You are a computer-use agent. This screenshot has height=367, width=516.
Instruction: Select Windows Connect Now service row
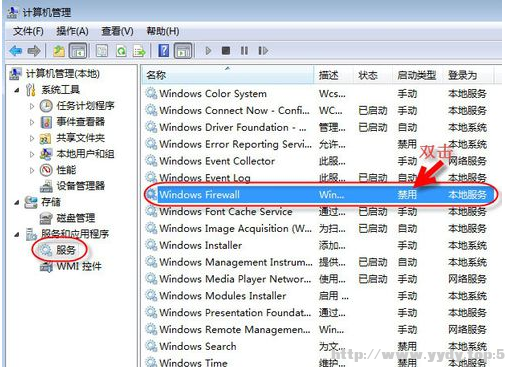pyautogui.click(x=319, y=110)
